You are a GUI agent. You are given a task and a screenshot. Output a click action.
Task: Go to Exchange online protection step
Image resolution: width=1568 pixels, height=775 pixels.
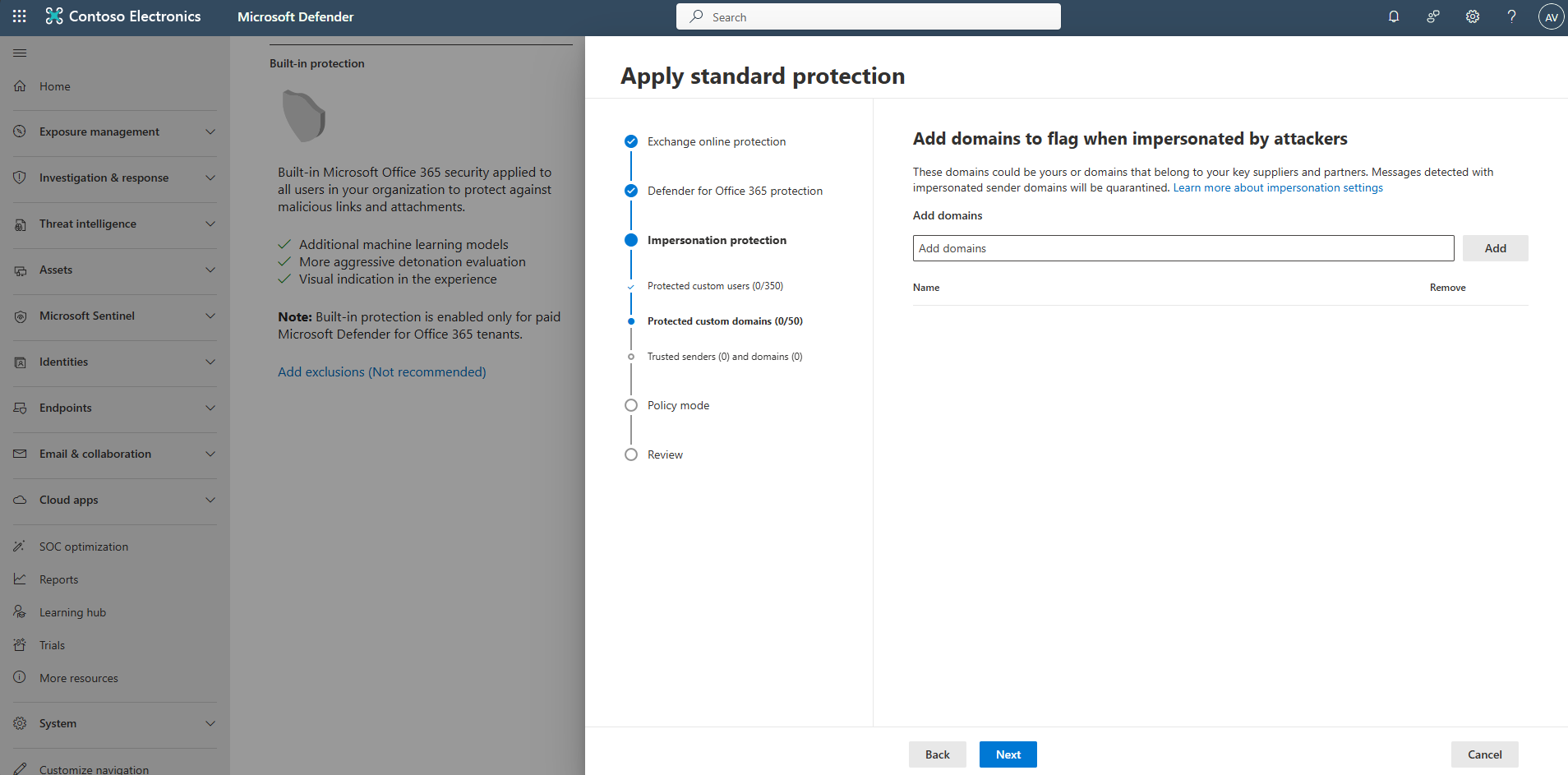pos(717,141)
